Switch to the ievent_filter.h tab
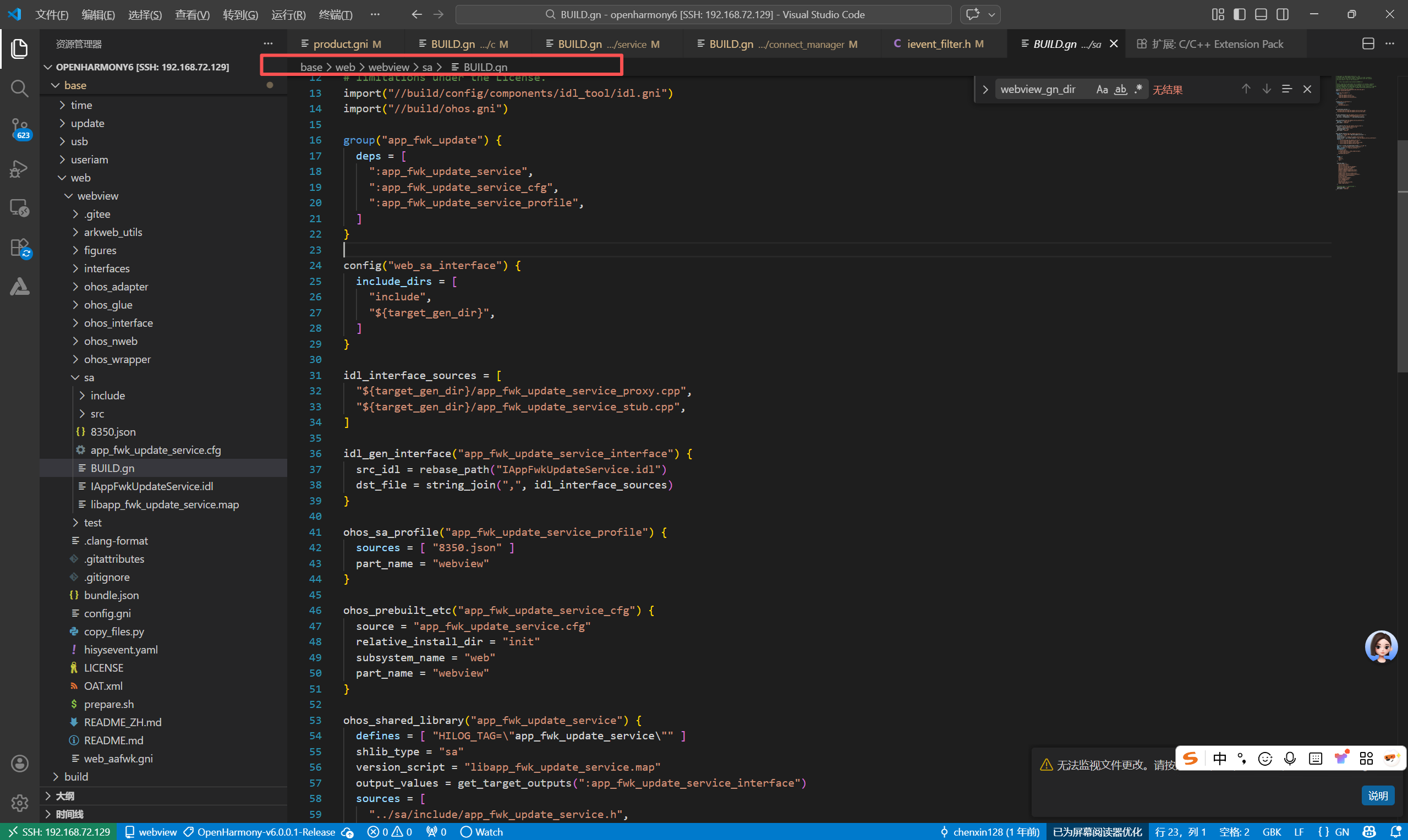Viewport: 1408px width, 840px height. 938,44
